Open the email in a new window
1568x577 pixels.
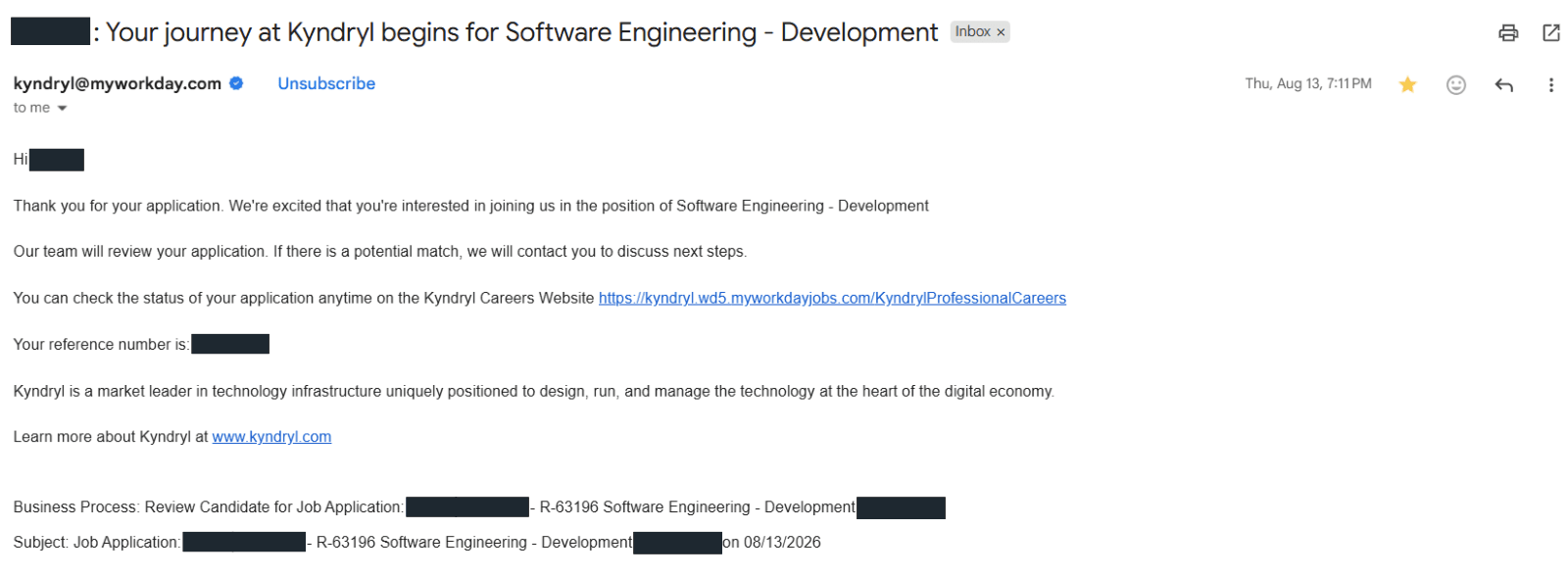point(1550,33)
